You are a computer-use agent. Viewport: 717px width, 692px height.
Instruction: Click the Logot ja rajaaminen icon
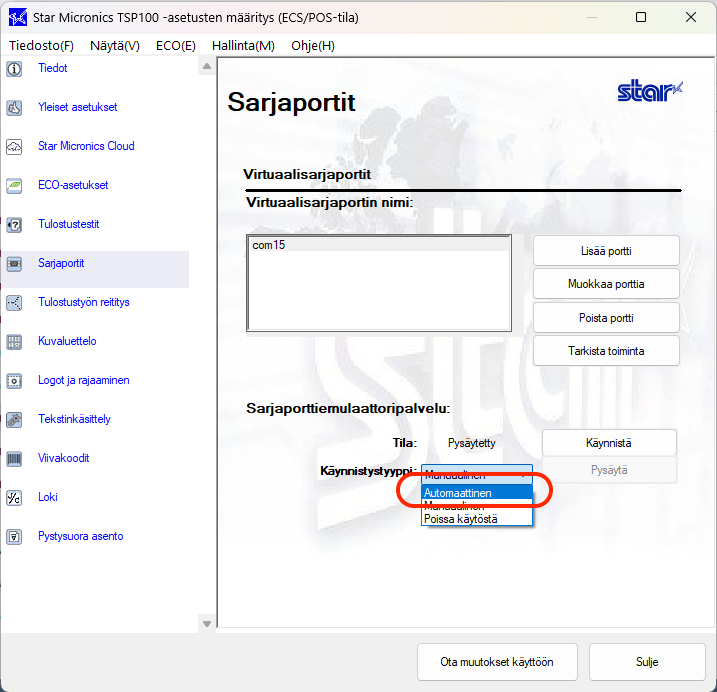14,381
